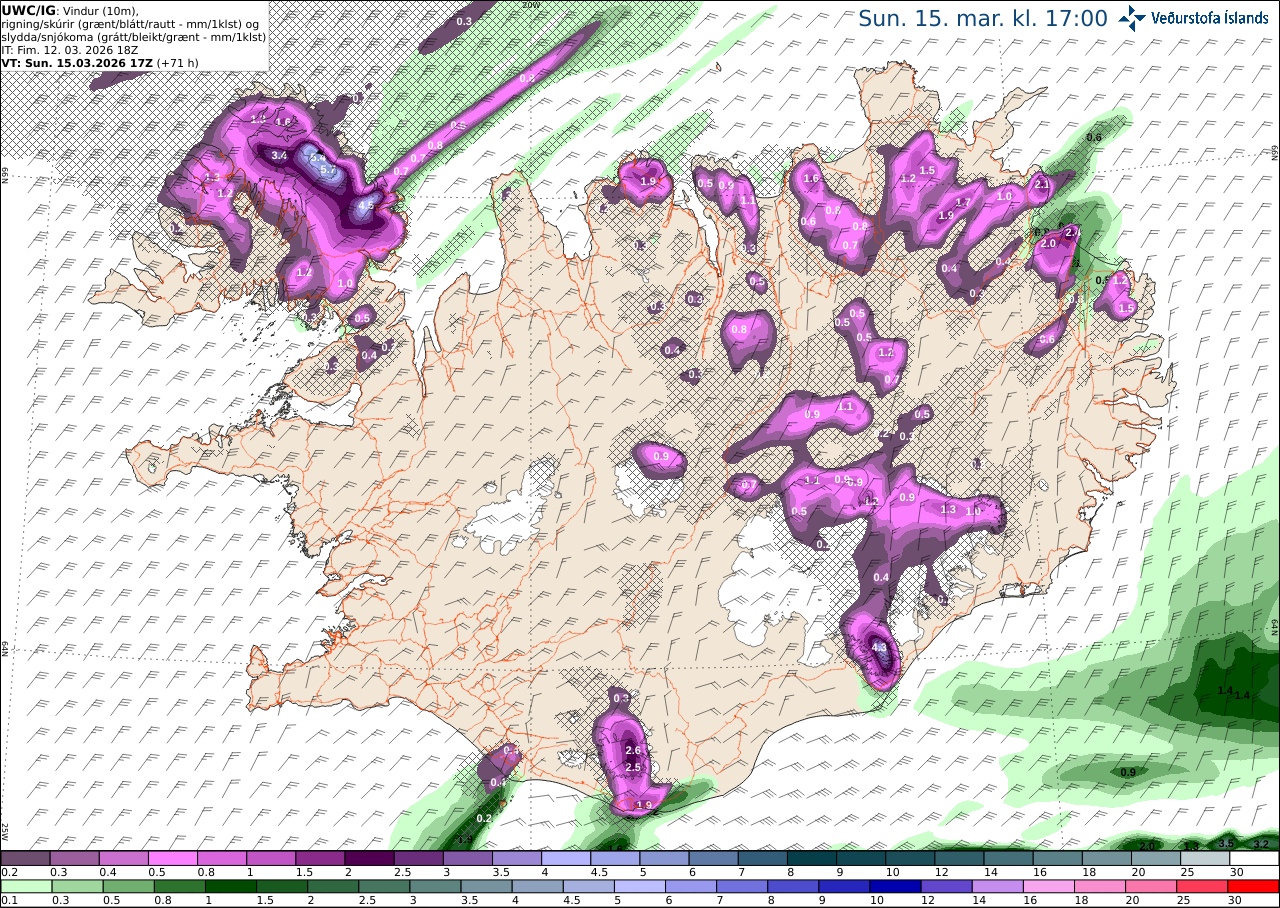Click the '0.1' label under the rain legend

[x=8, y=900]
